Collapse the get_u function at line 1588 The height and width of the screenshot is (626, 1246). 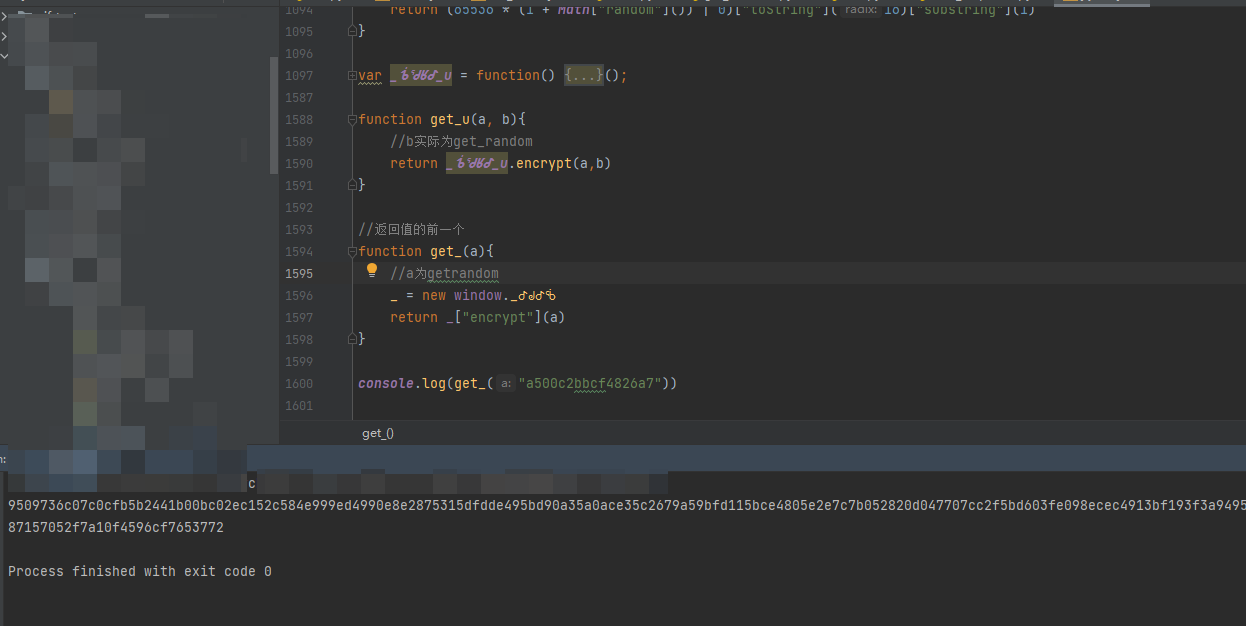click(x=352, y=119)
